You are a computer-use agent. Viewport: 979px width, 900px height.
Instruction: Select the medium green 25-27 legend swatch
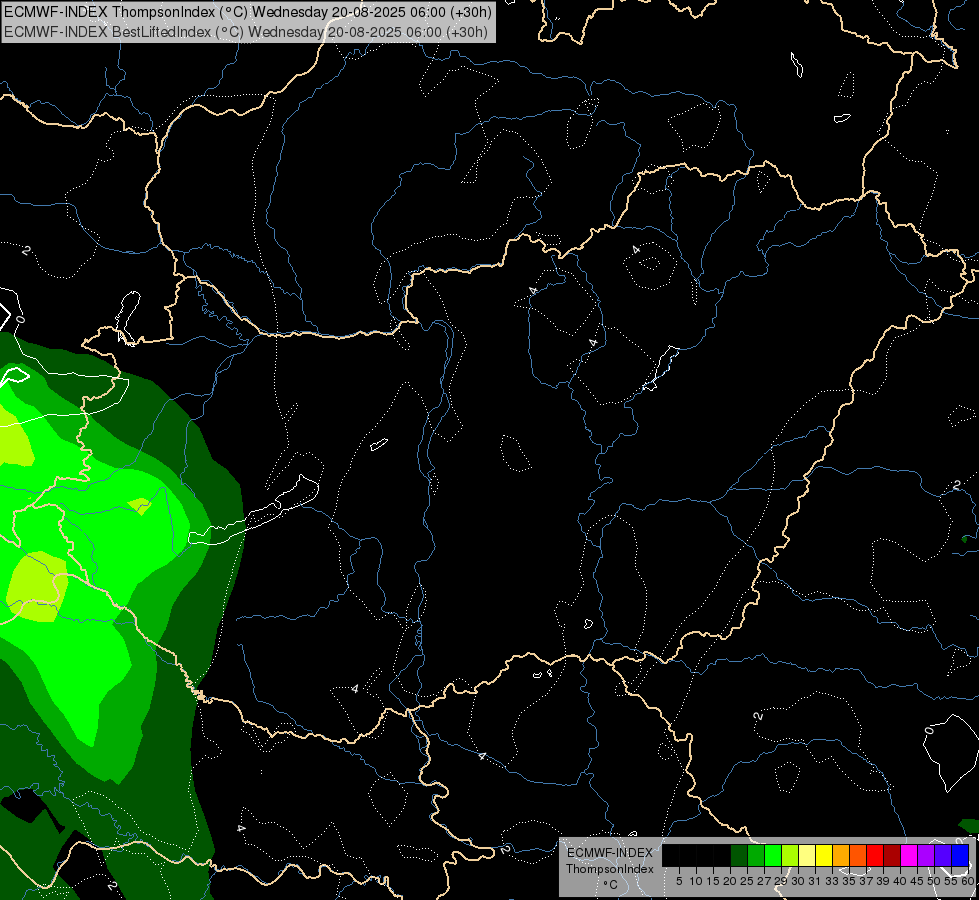click(x=756, y=855)
